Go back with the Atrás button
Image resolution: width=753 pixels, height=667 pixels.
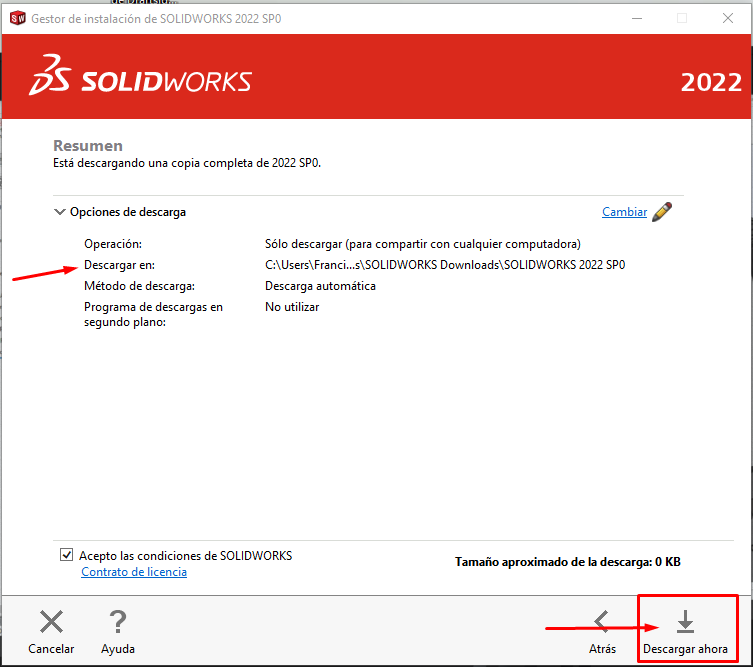pyautogui.click(x=602, y=631)
